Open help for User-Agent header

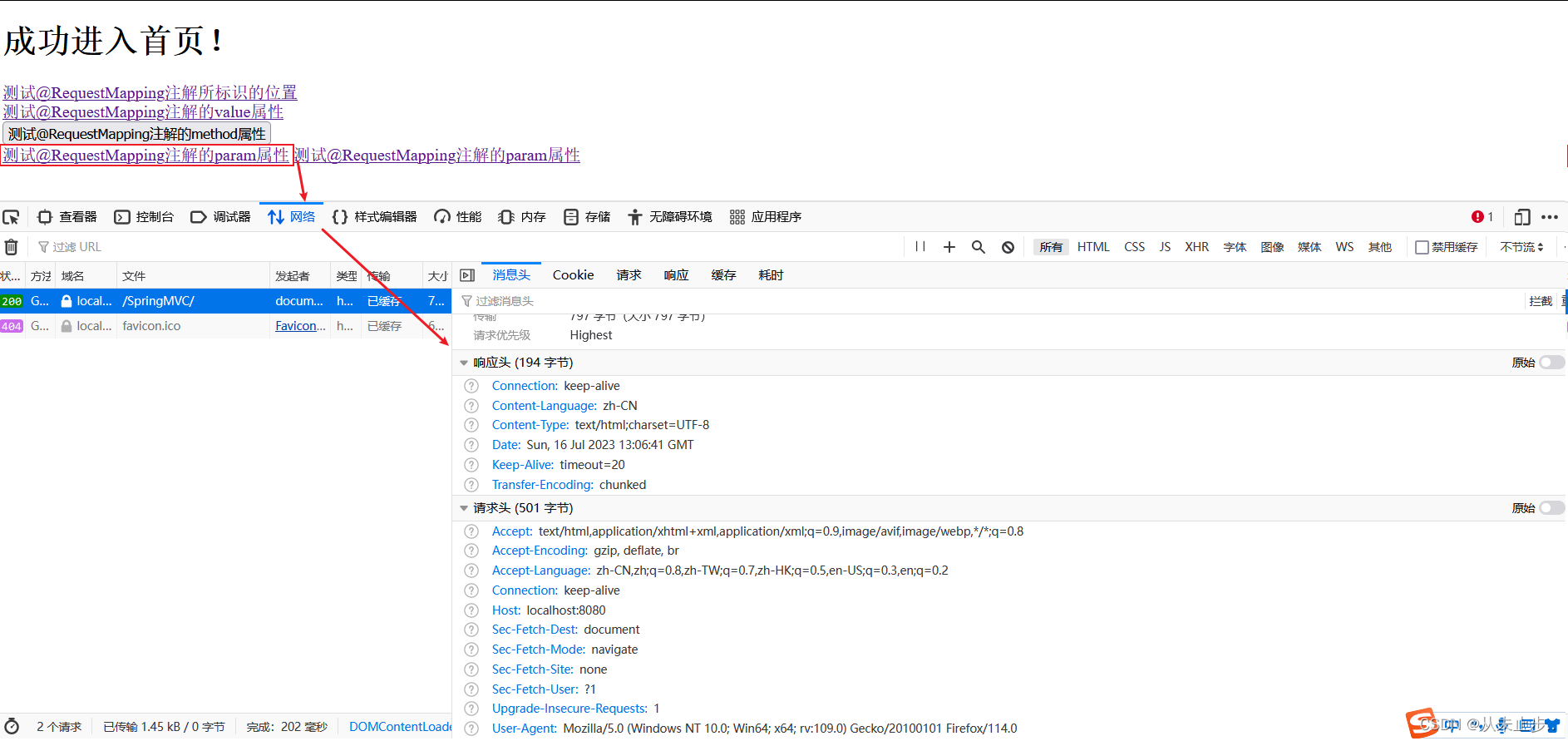coord(471,729)
